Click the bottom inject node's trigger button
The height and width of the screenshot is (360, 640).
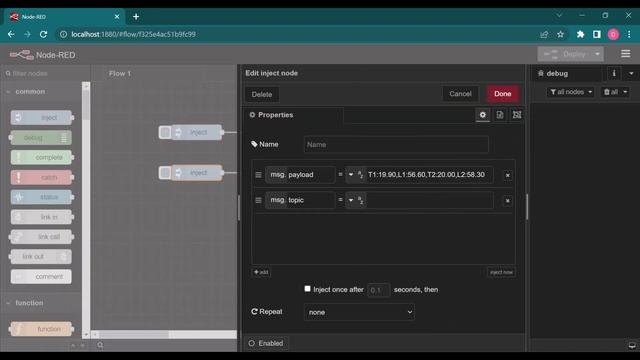(x=165, y=173)
